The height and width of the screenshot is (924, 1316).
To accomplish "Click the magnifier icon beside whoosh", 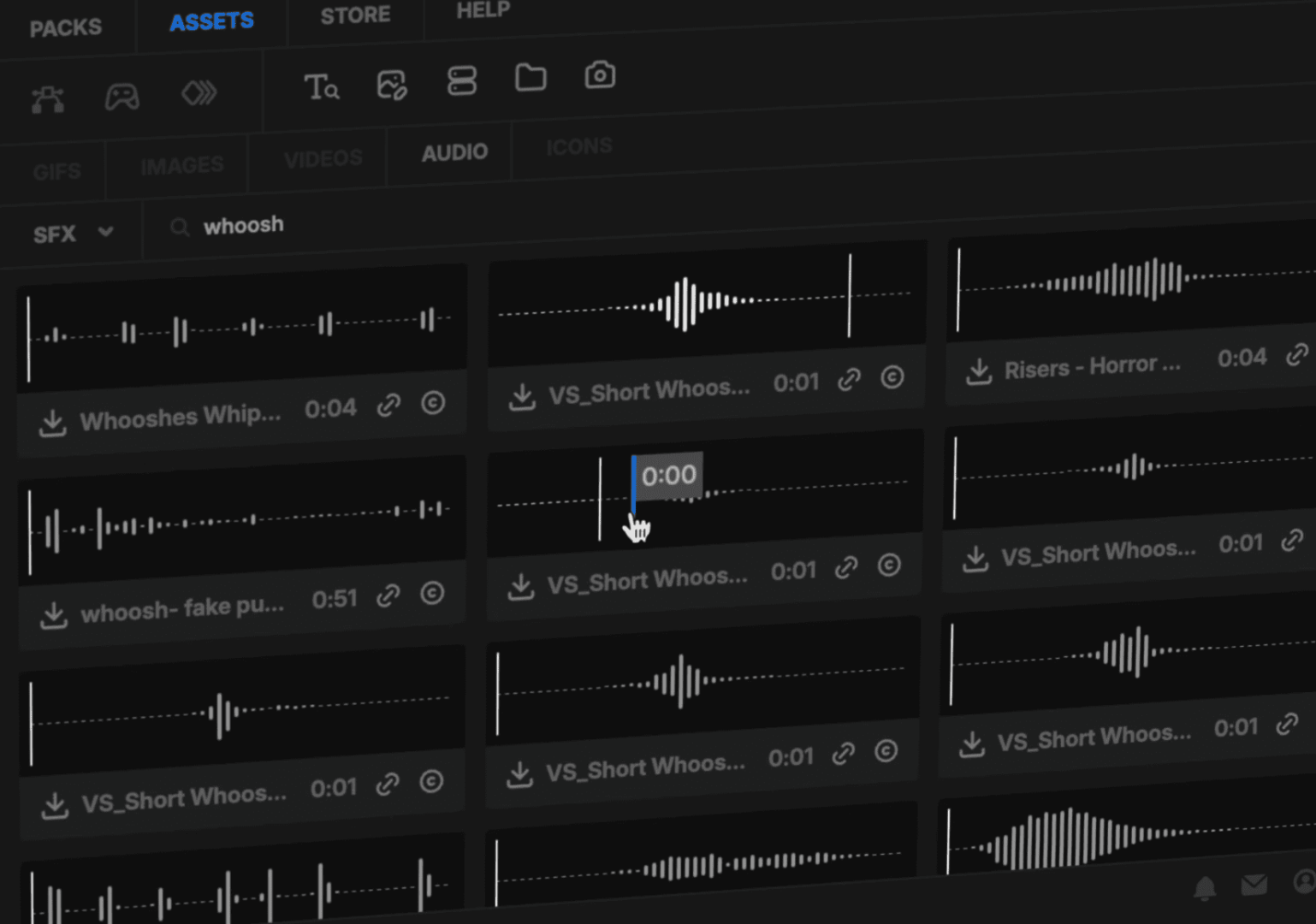I will pyautogui.click(x=180, y=228).
